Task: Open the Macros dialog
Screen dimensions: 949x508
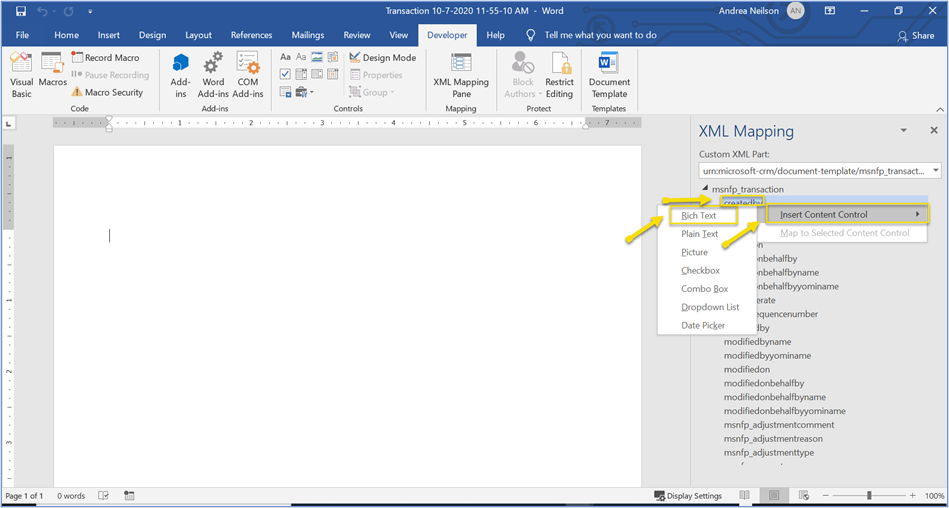Action: (x=53, y=70)
